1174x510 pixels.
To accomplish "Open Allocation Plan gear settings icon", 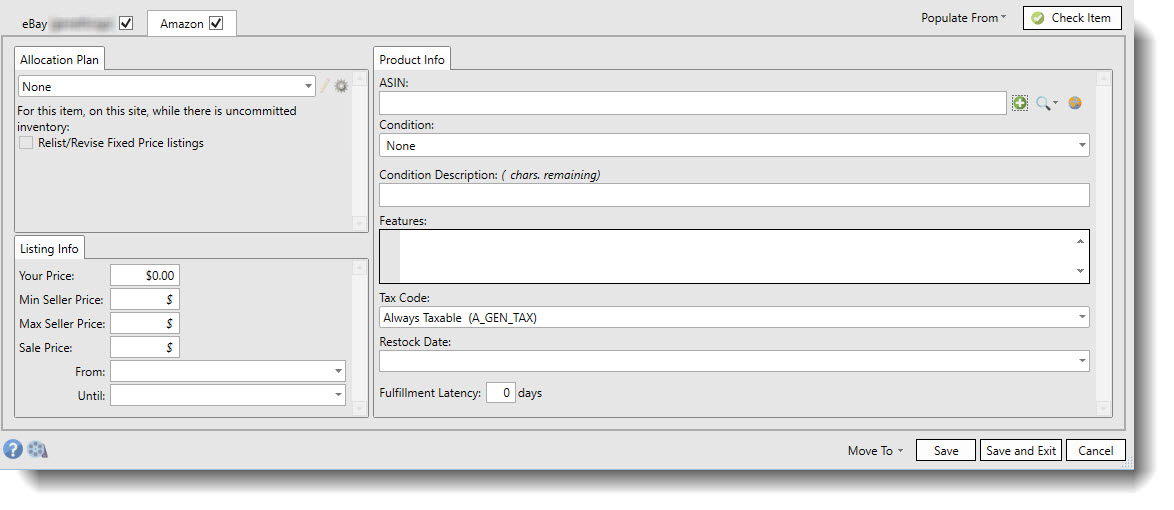I will 342,87.
